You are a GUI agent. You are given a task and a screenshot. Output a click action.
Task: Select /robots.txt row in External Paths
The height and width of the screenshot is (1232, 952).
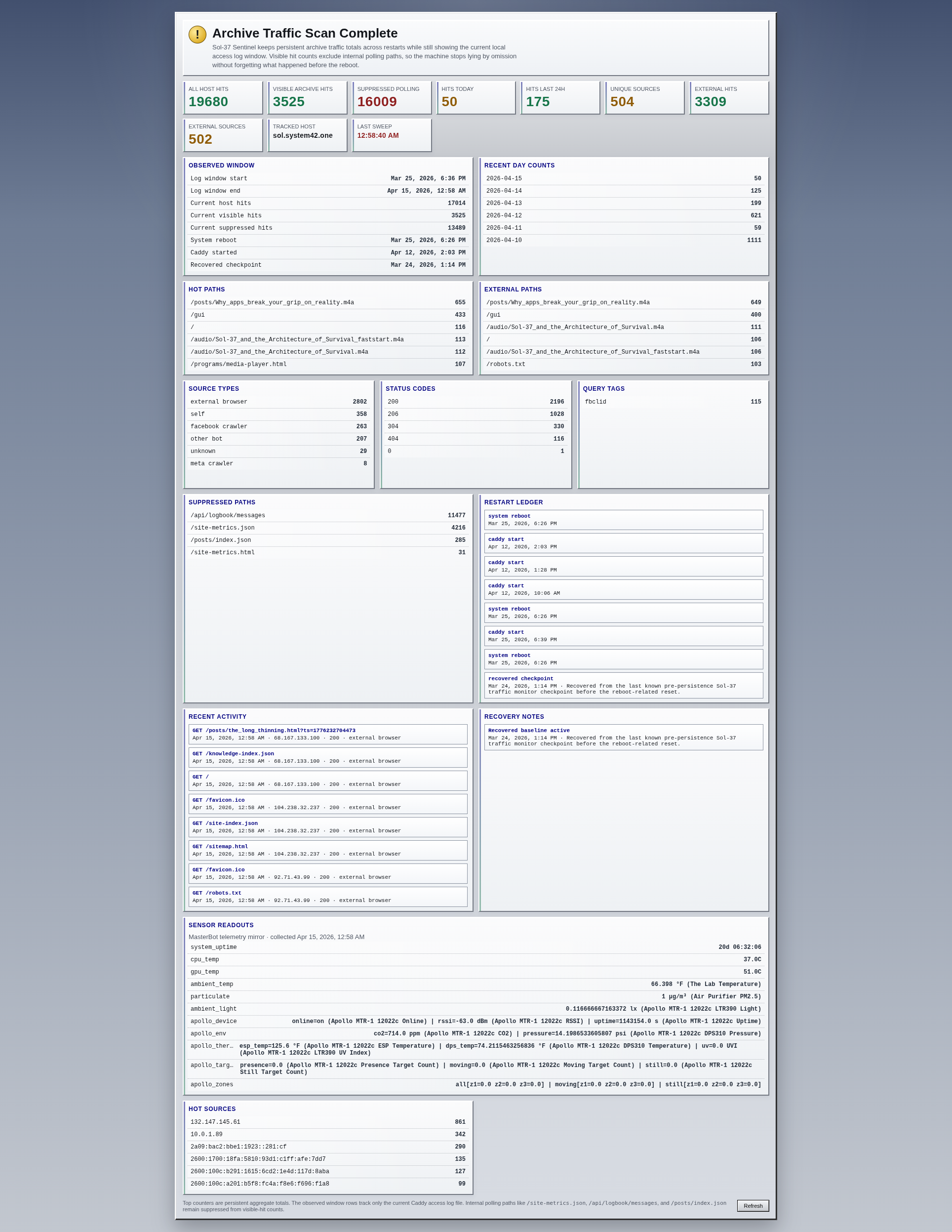(x=623, y=365)
